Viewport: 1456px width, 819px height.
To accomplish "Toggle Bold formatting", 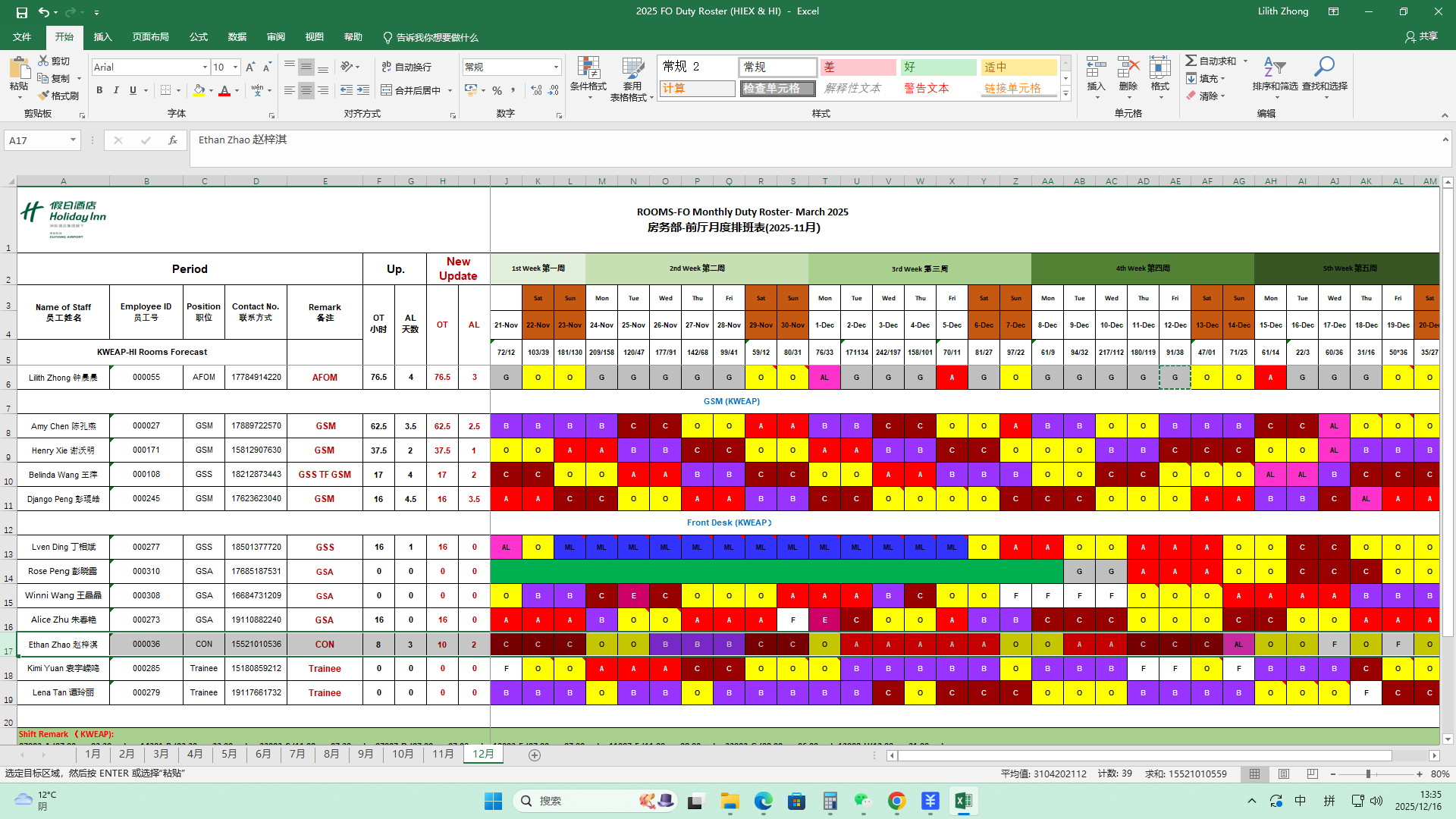I will pos(99,90).
